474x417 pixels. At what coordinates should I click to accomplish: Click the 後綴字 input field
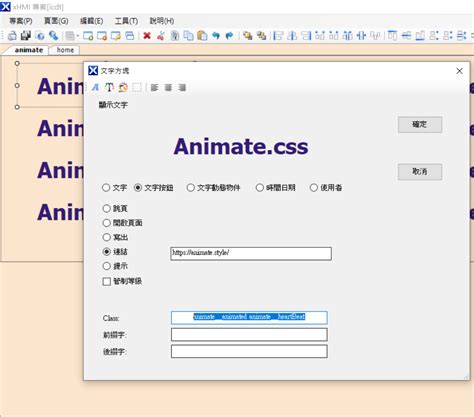(249, 351)
